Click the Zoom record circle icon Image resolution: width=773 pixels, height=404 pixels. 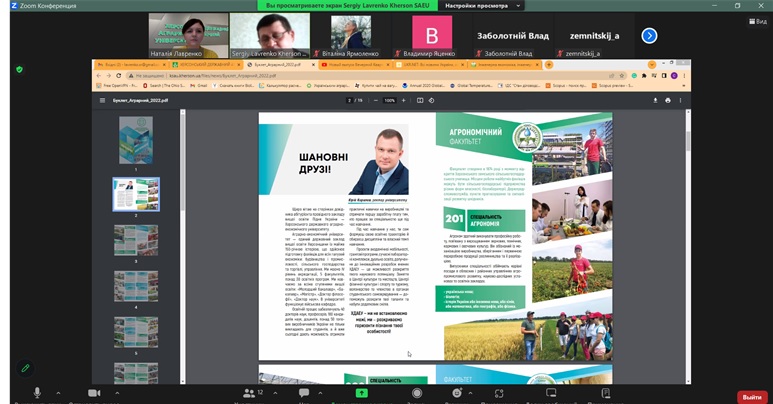pyautogui.click(x=417, y=393)
